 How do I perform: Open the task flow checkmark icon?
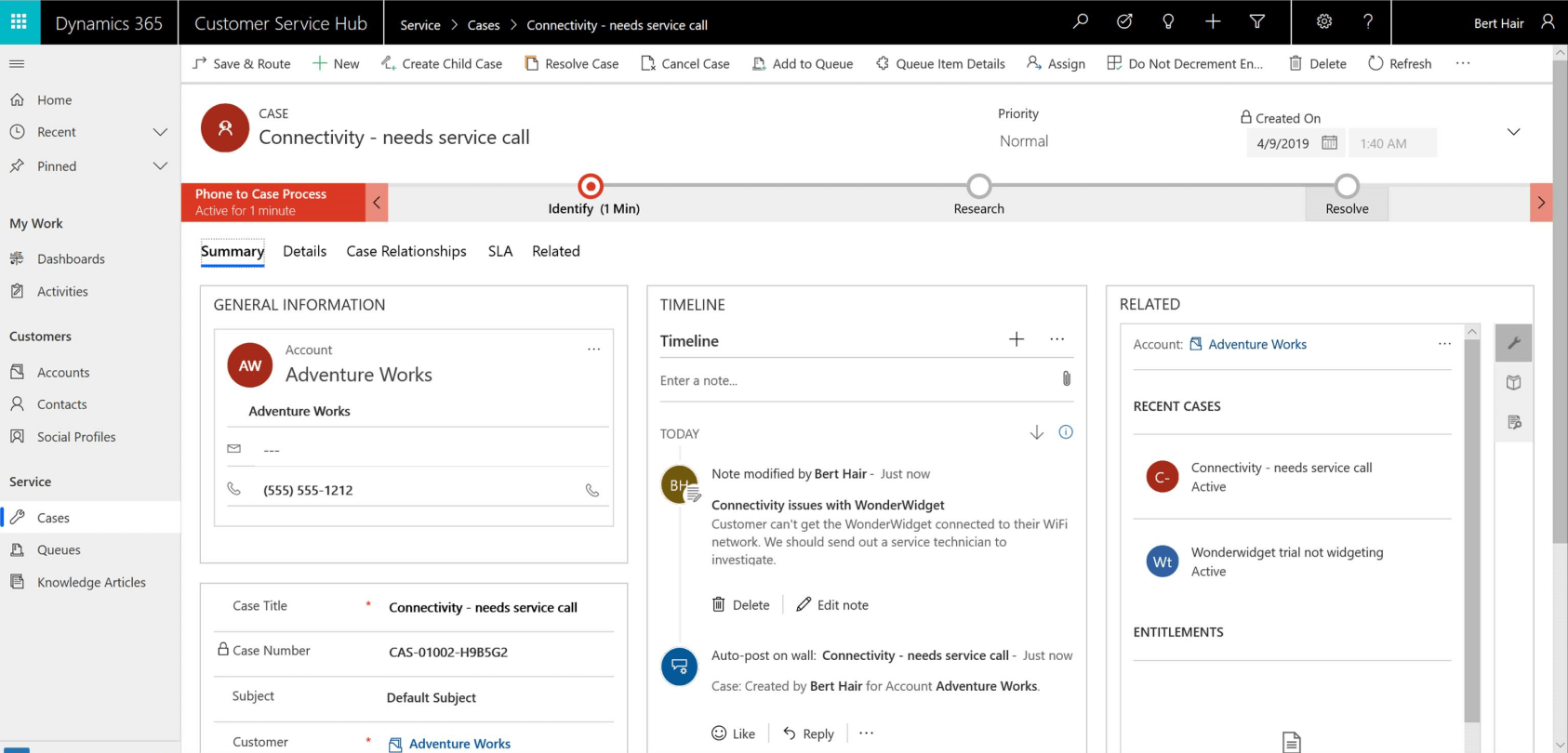[1124, 21]
